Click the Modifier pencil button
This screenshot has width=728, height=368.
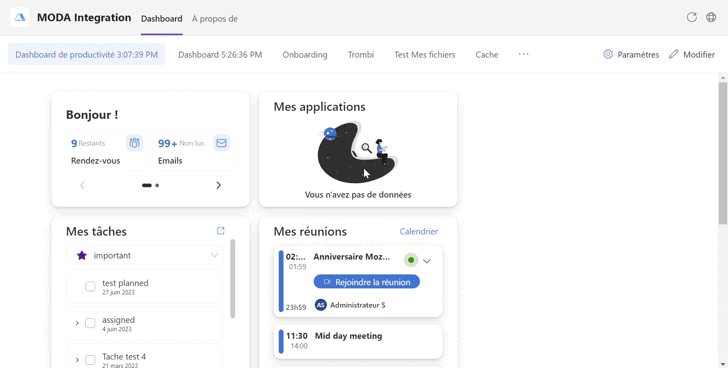(691, 54)
